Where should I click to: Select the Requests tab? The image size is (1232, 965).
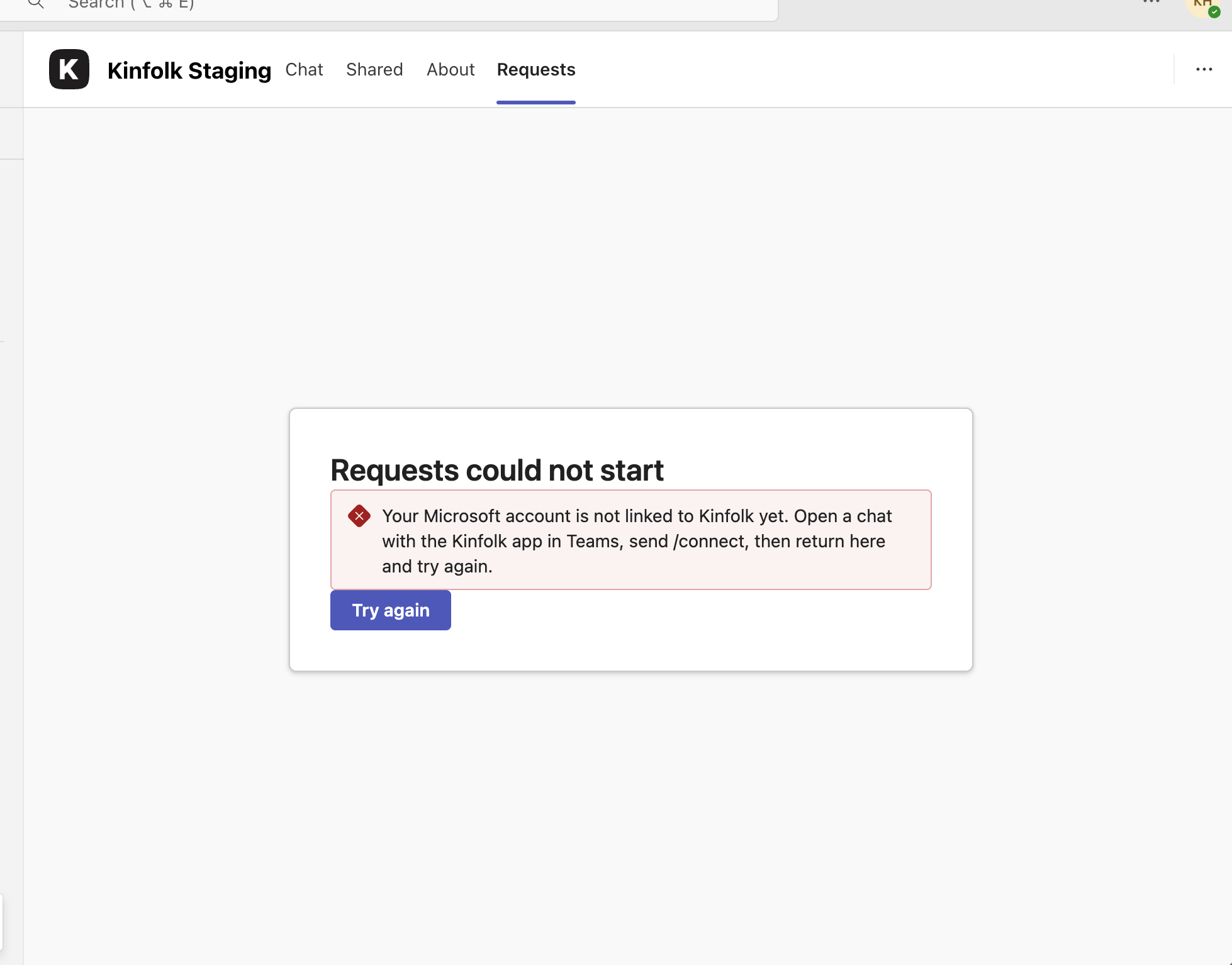536,69
